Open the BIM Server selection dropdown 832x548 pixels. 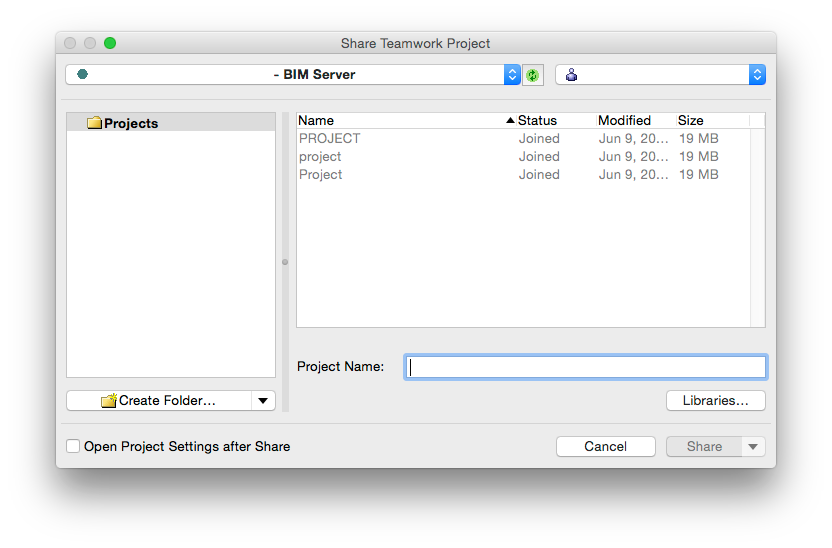click(292, 75)
